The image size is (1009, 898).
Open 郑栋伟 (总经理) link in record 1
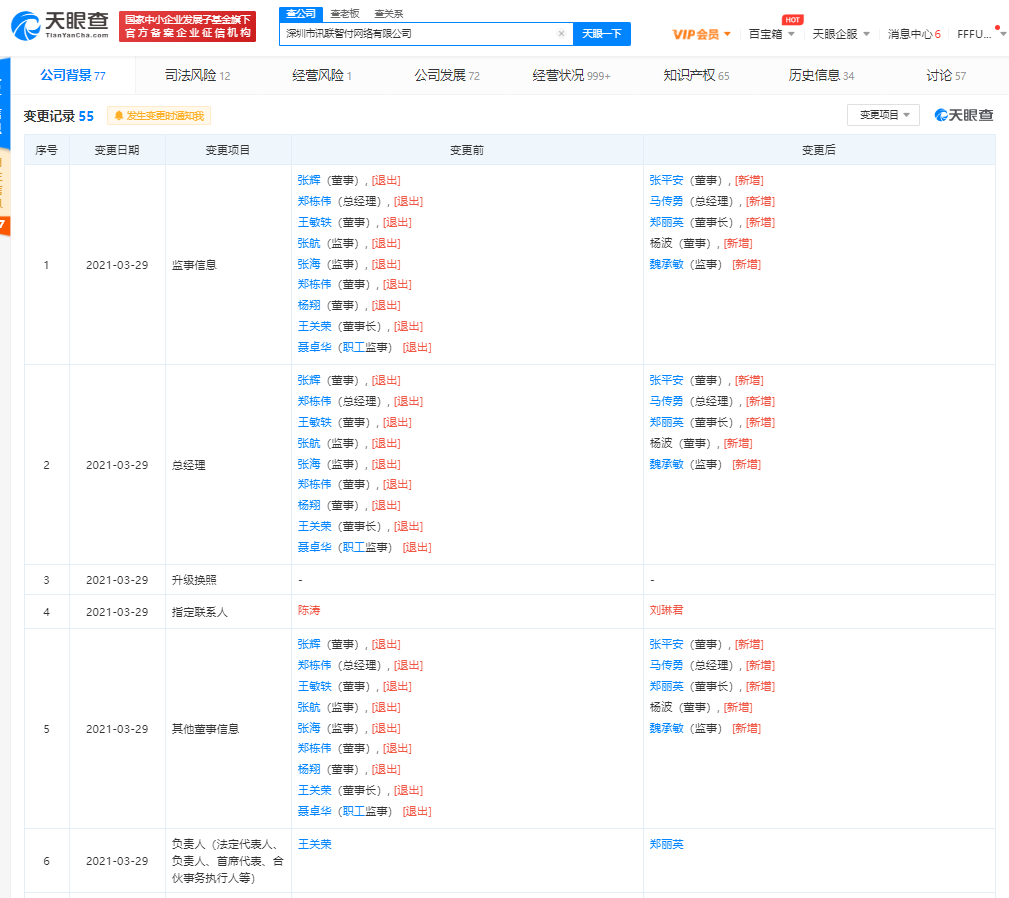(x=315, y=201)
